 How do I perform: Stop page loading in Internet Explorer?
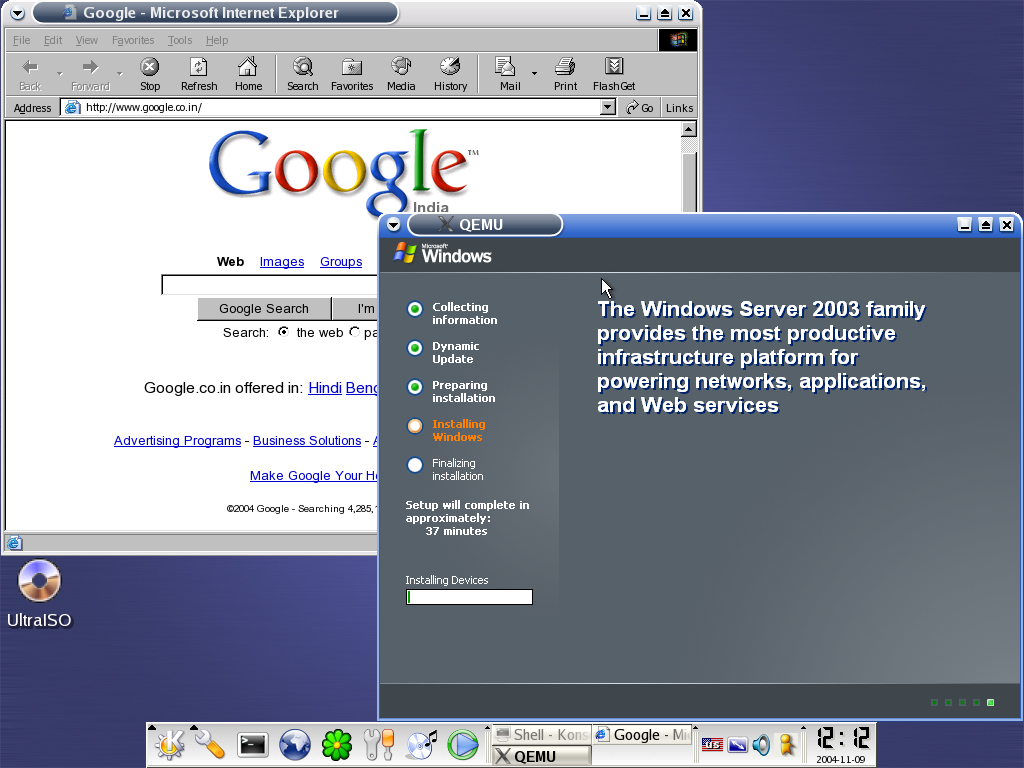tap(150, 74)
